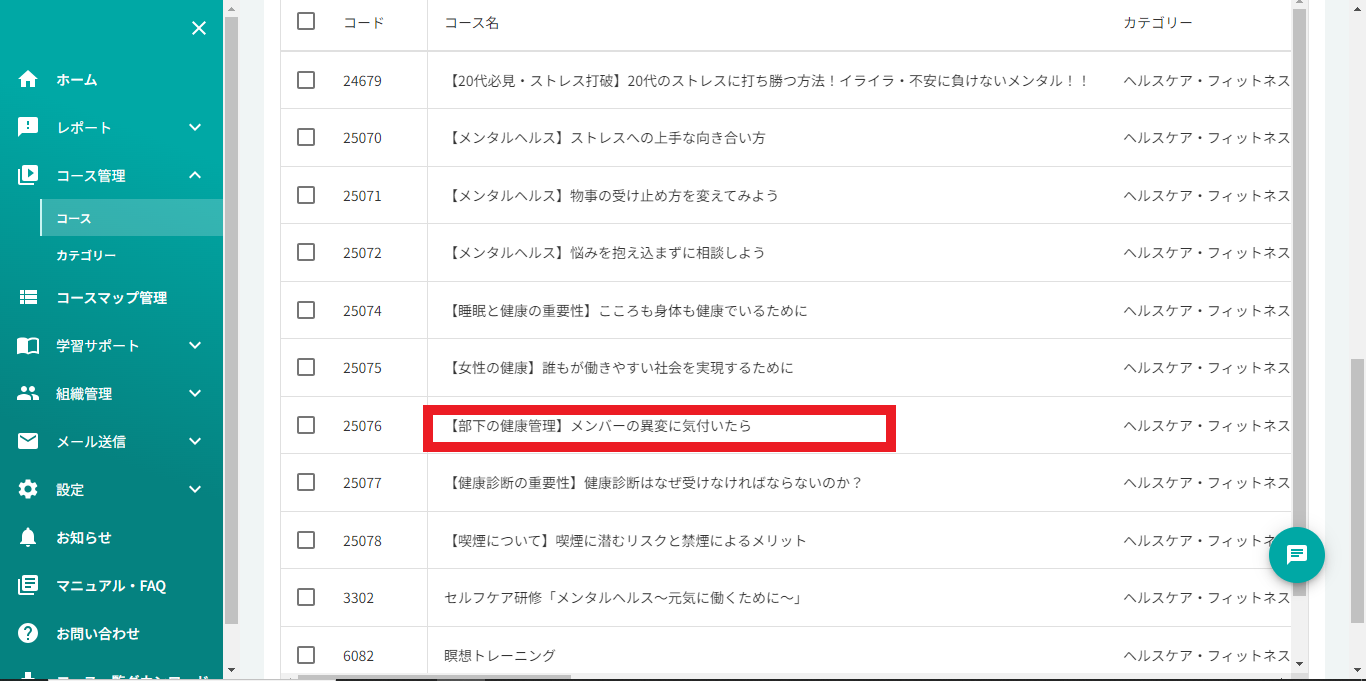This screenshot has width=1366, height=681.
Task: Open course 【女性の健康】誰もが働きやすい社会を実現するために
Action: [x=618, y=368]
